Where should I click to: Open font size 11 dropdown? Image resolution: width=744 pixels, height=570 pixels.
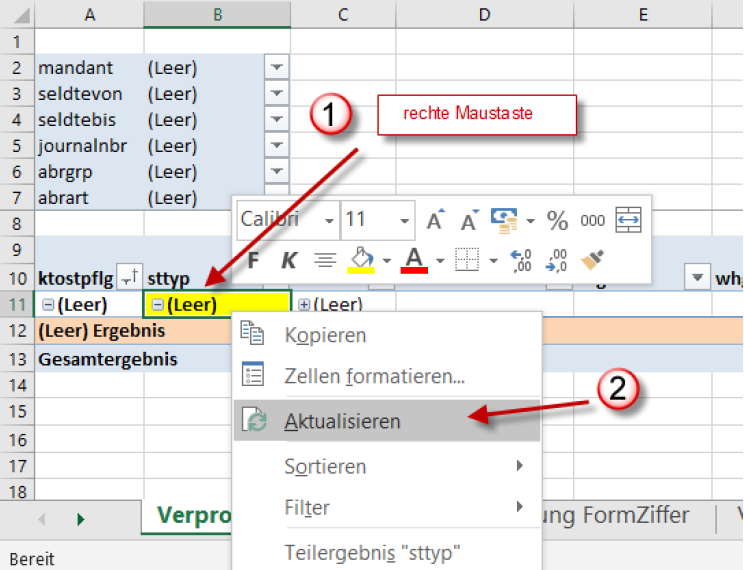pos(405,221)
